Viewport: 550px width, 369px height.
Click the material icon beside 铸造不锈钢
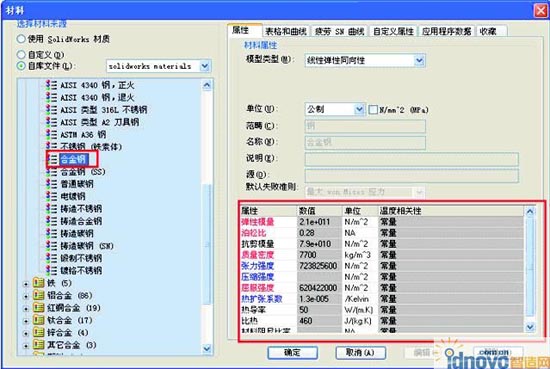pyautogui.click(x=51, y=209)
